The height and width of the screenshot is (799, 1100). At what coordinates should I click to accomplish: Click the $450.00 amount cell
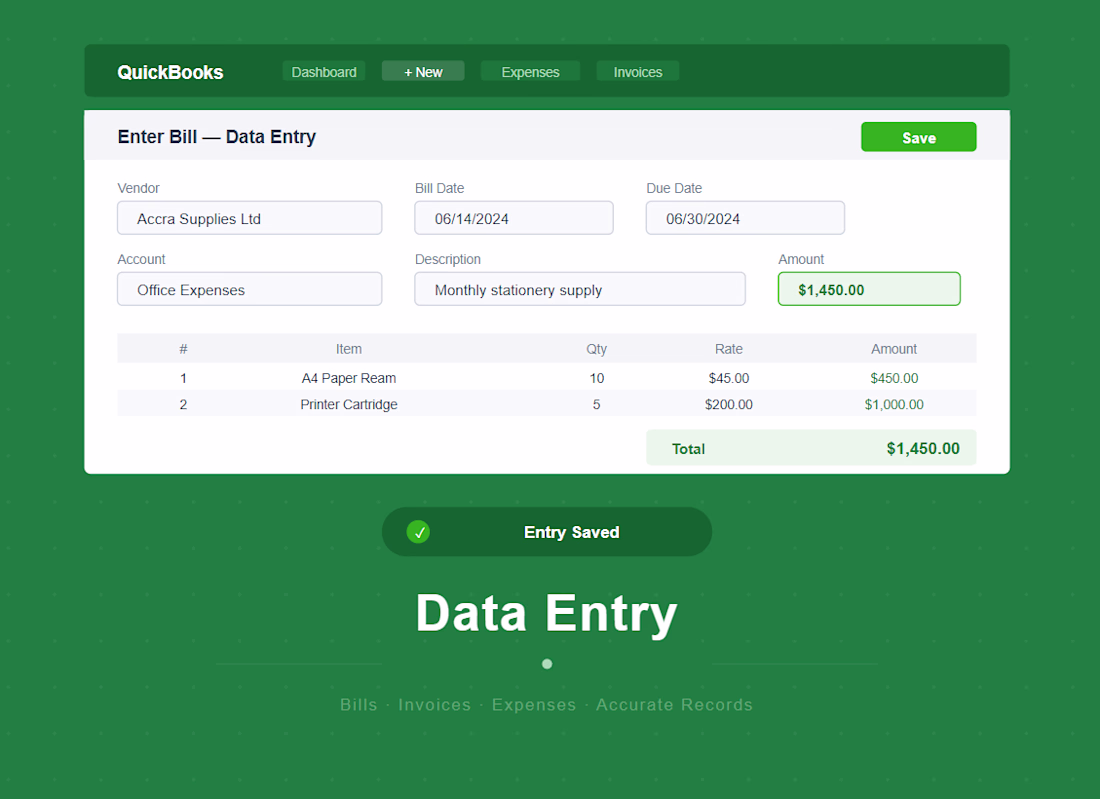point(894,378)
